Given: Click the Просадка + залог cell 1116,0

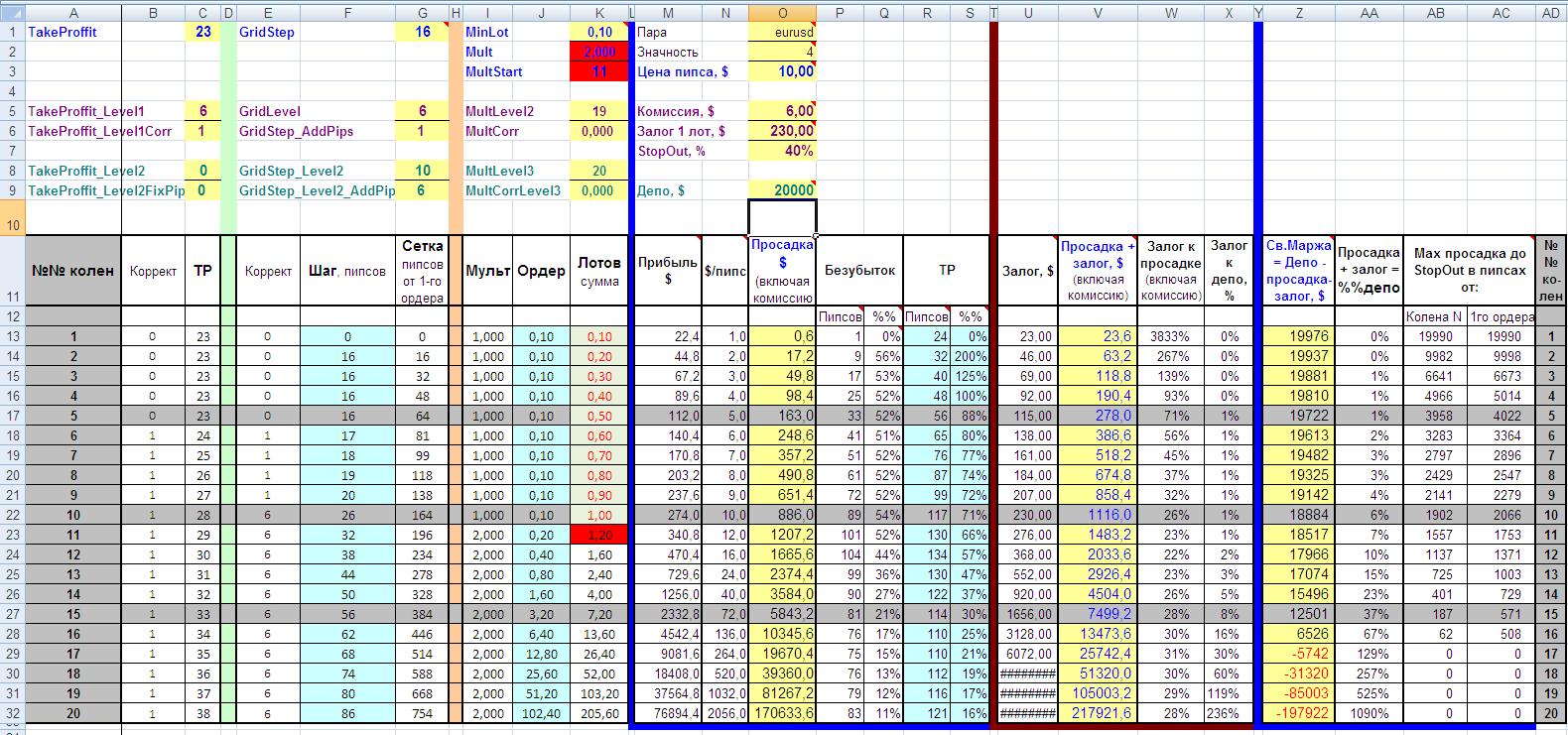Looking at the screenshot, I should tap(1098, 515).
